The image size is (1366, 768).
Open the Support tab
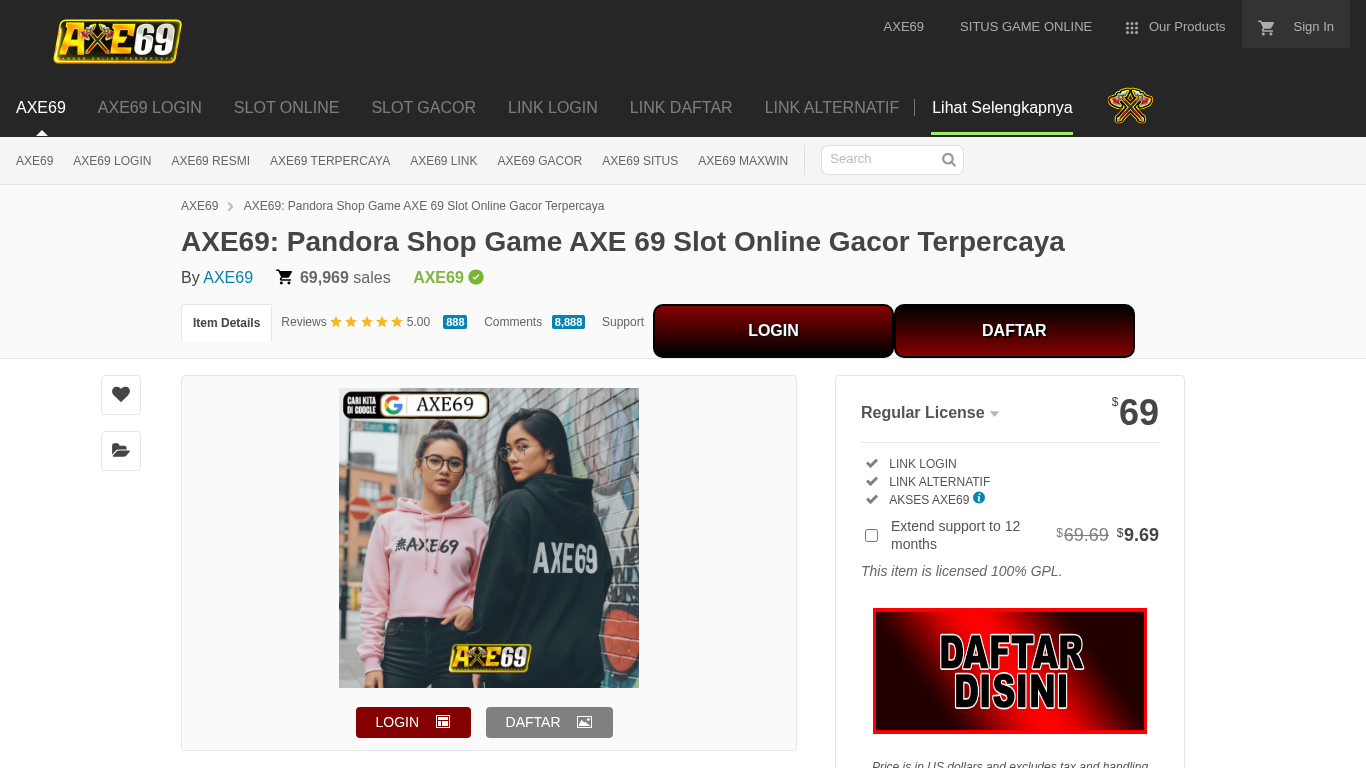tap(623, 322)
